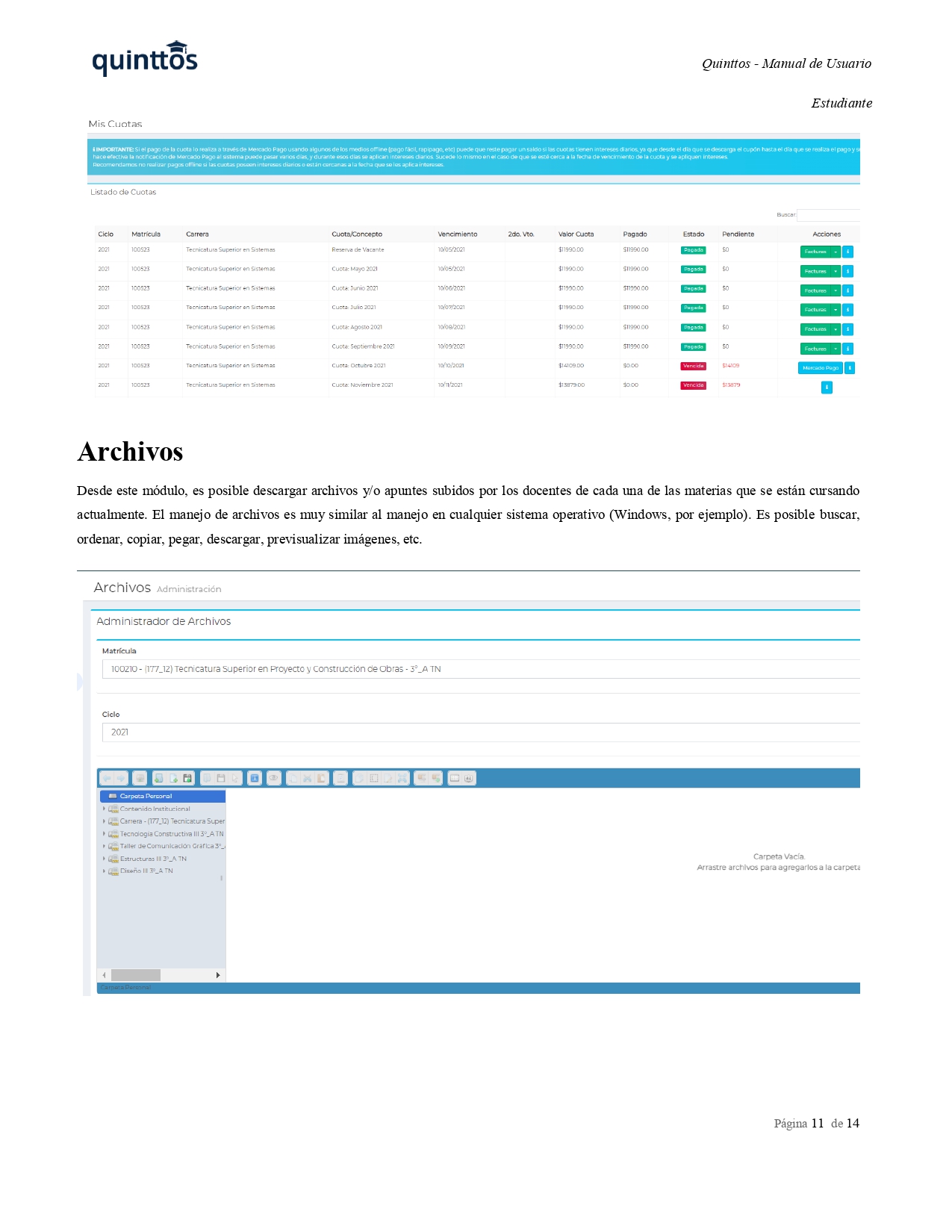Click the extract archive icon
The image size is (952, 1232).
pyautogui.click(x=421, y=778)
